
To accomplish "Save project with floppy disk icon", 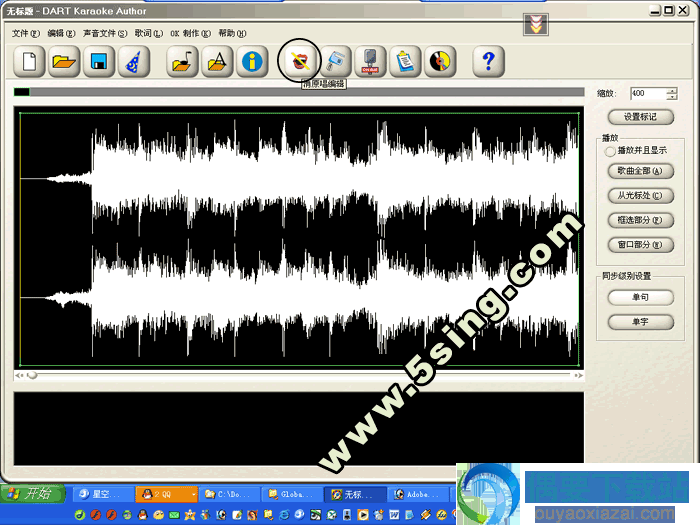I will (x=99, y=61).
